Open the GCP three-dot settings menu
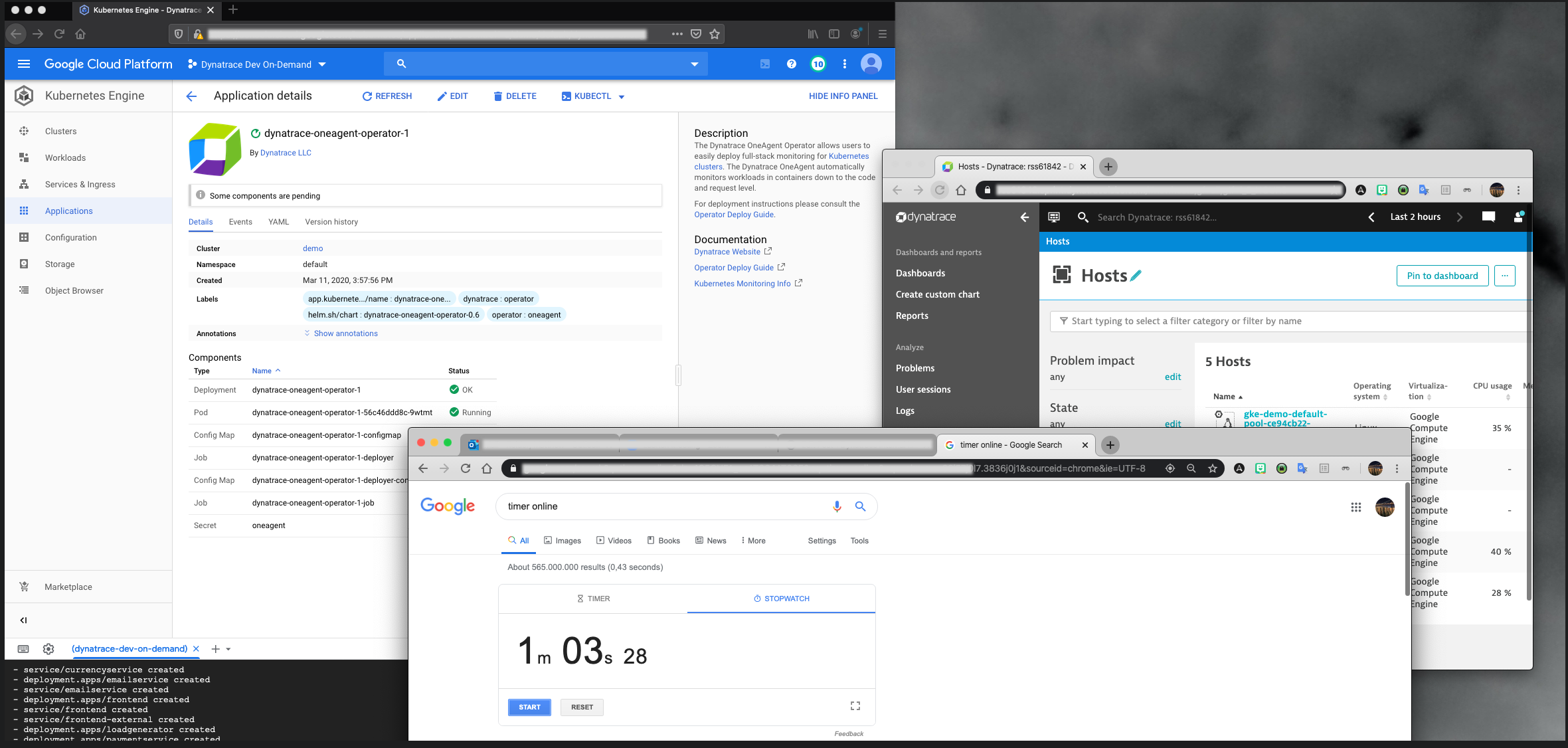The height and width of the screenshot is (748, 1568). point(845,64)
